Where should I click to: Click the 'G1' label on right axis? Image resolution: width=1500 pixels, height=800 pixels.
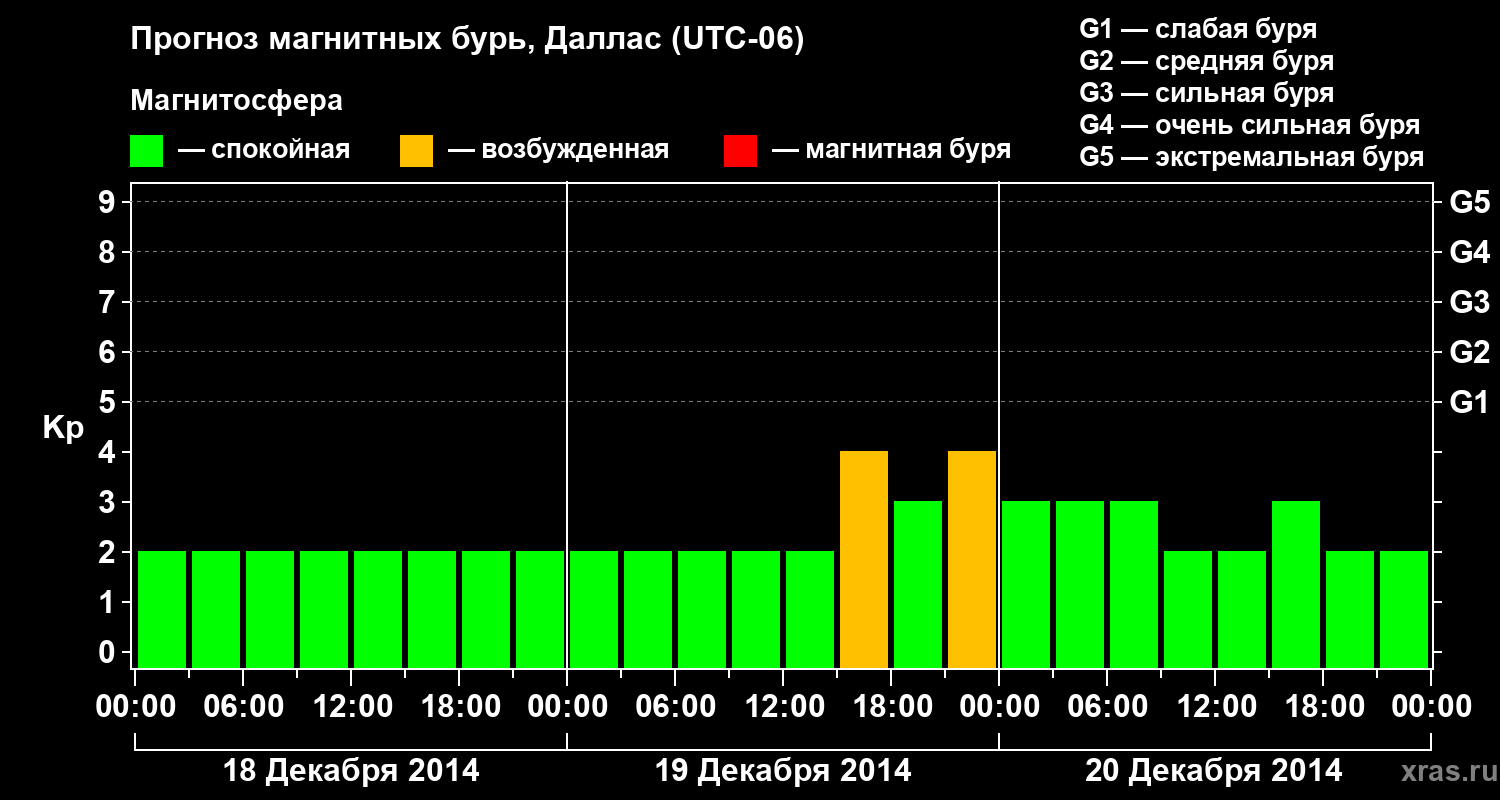coord(1469,402)
